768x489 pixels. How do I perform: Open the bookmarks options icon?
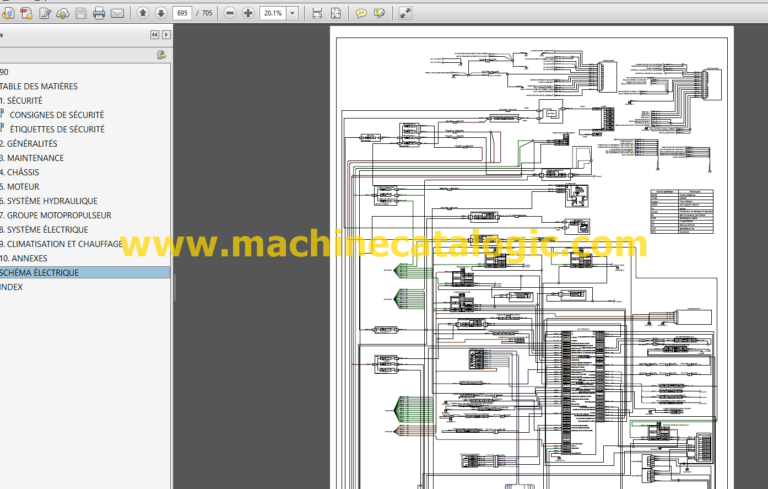pyautogui.click(x=161, y=55)
